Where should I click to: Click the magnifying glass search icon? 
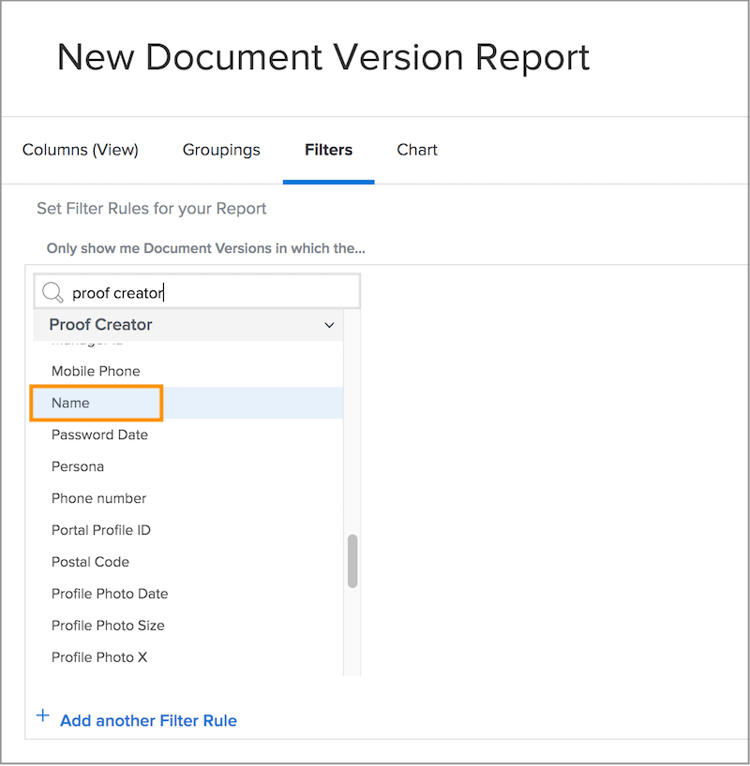click(x=52, y=293)
